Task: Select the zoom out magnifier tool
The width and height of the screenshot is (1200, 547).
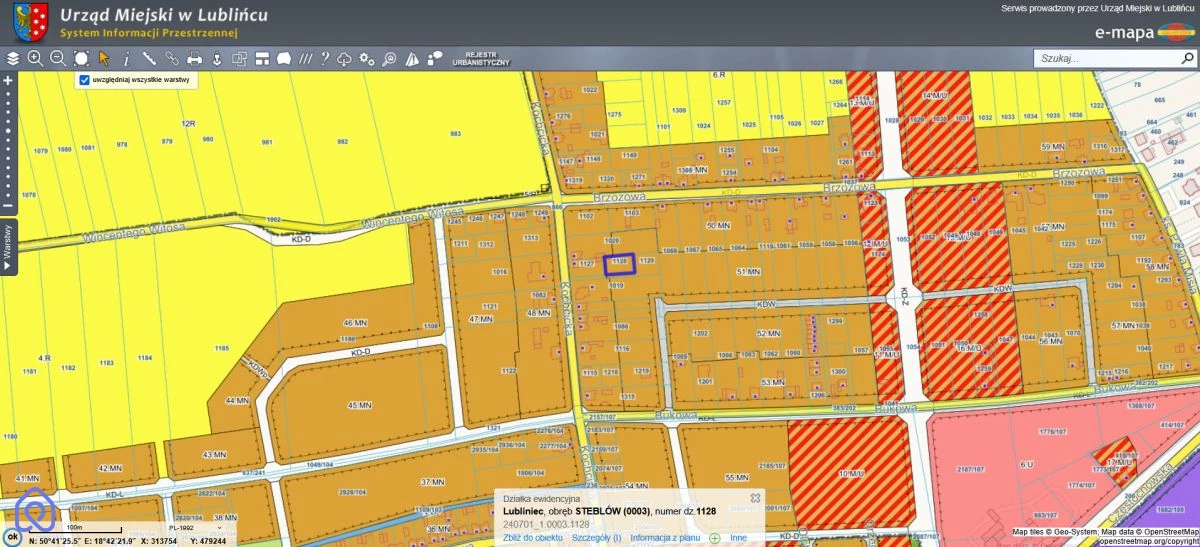Action: coord(58,58)
